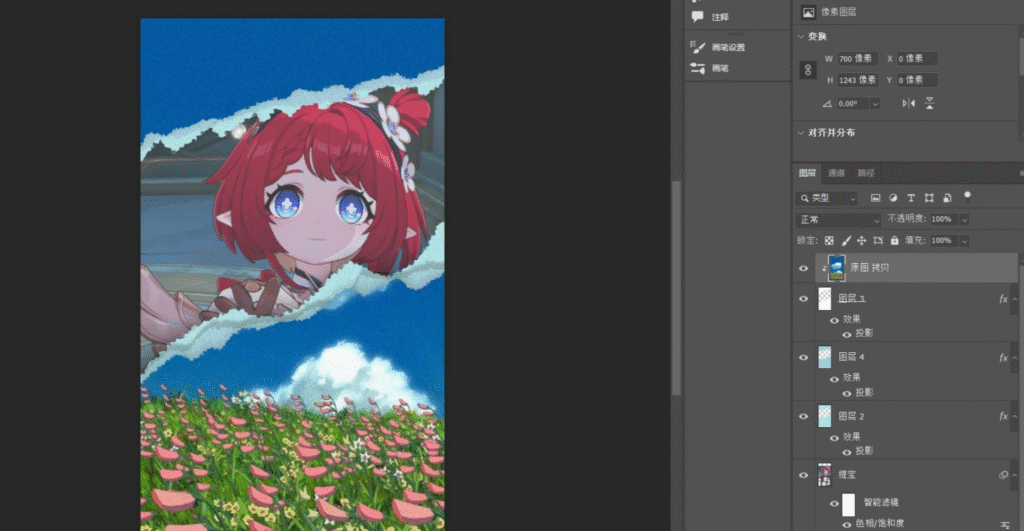The image size is (1024, 531).
Task: Click the fill 100% value field
Action: point(944,241)
